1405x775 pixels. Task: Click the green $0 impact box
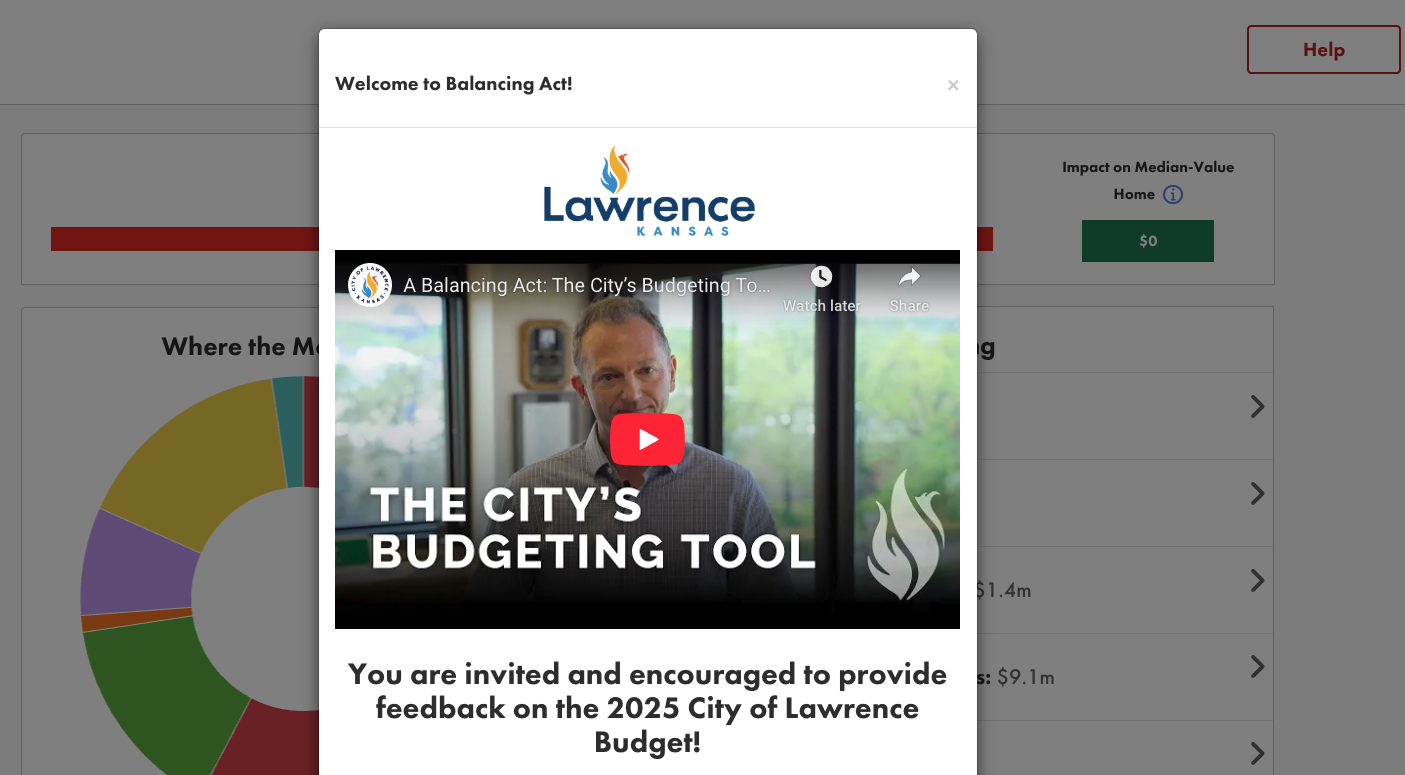(x=1148, y=241)
